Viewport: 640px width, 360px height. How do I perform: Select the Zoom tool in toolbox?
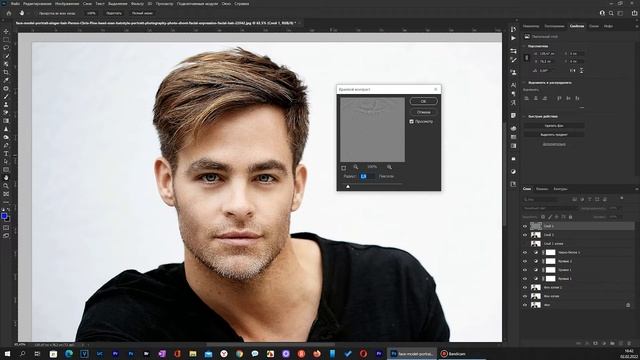[6, 186]
